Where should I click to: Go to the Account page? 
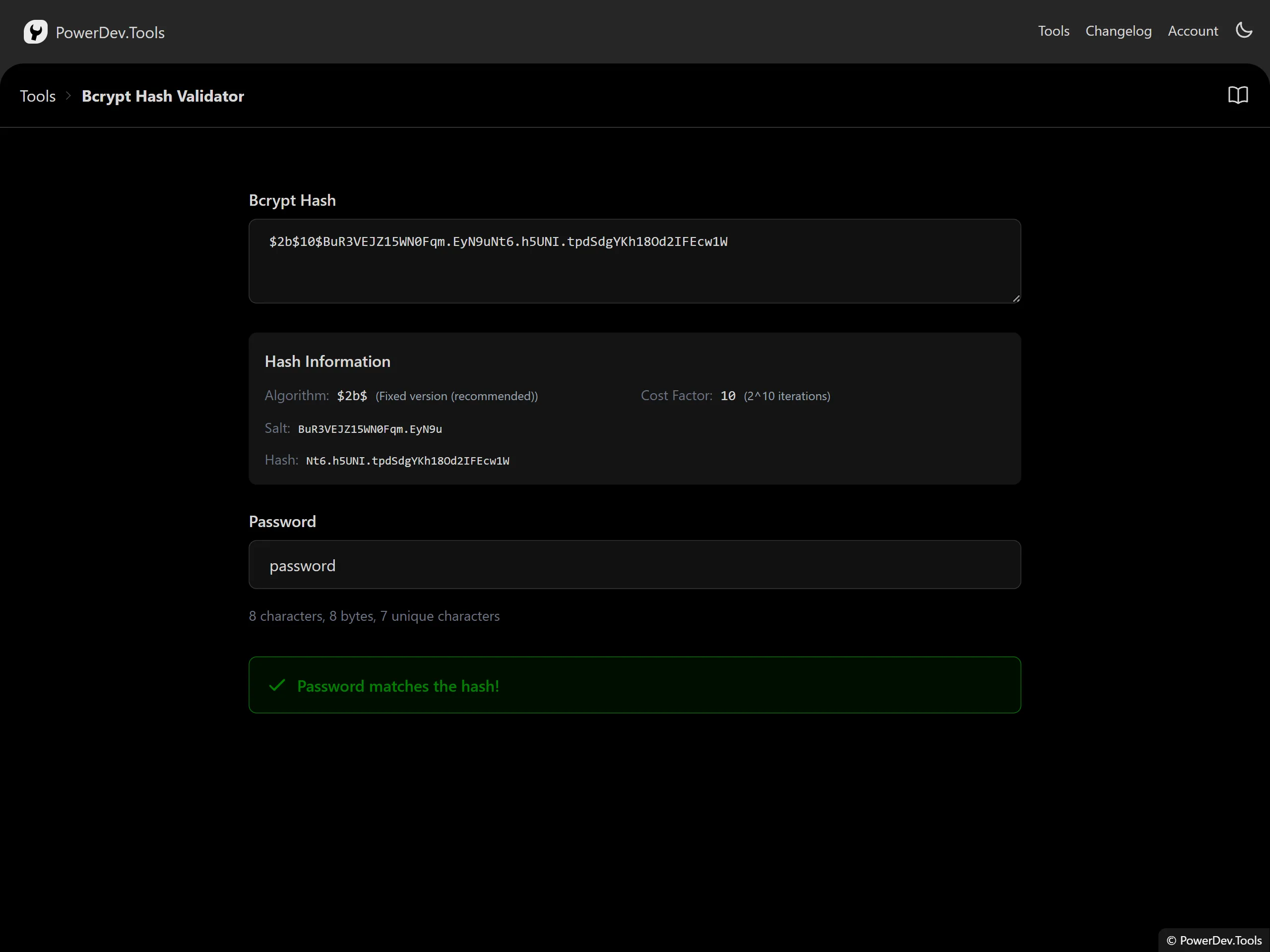[x=1192, y=31]
